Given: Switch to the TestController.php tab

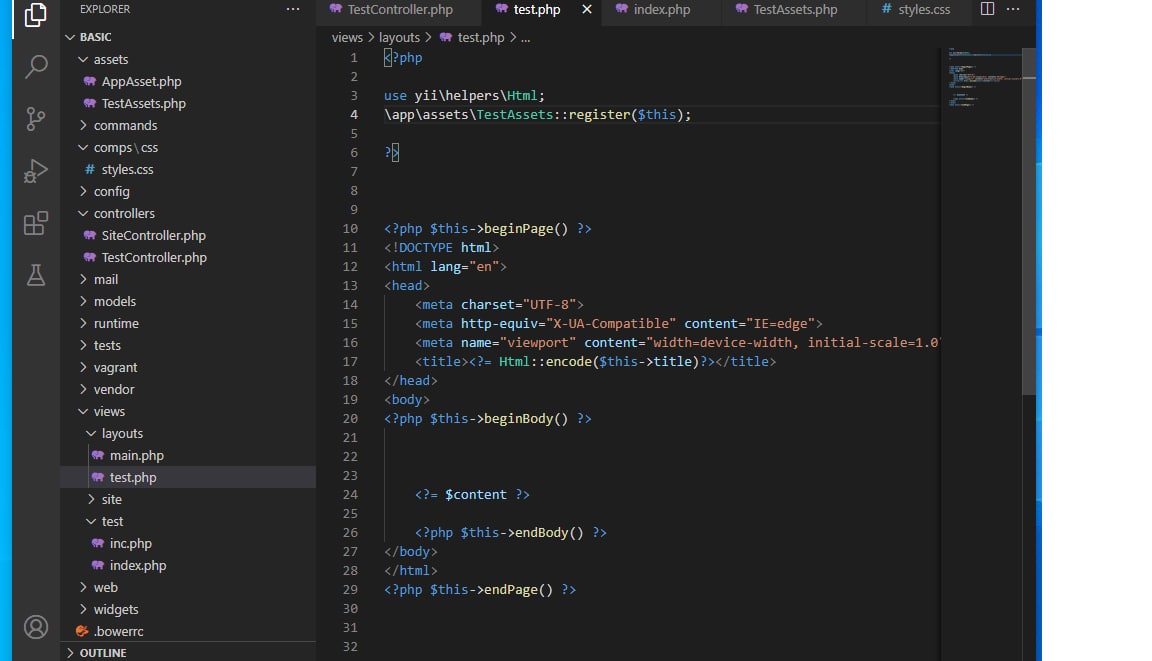Looking at the screenshot, I should (399, 10).
